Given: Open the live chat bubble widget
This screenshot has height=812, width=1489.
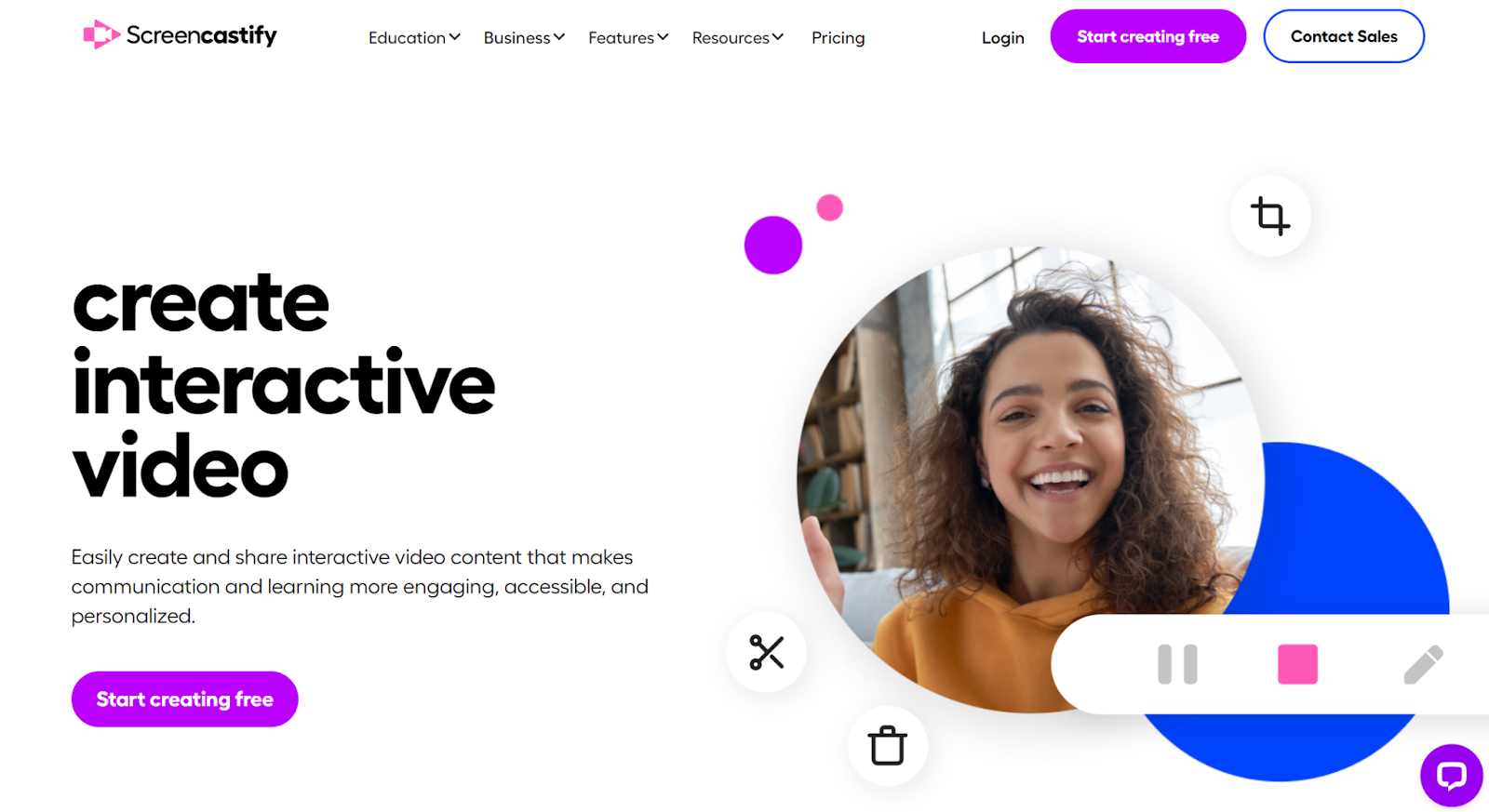Looking at the screenshot, I should coord(1452,776).
